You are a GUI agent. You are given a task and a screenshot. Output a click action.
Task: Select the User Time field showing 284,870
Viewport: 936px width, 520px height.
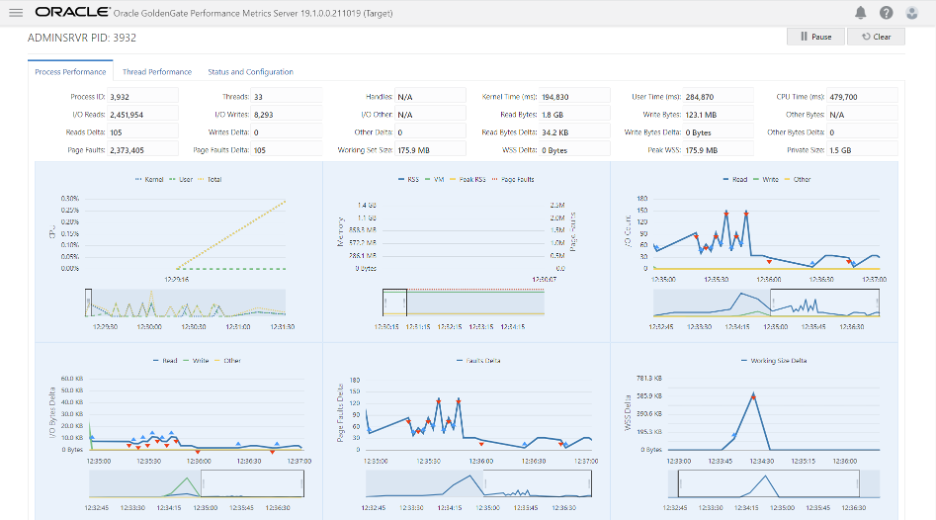[x=718, y=96]
